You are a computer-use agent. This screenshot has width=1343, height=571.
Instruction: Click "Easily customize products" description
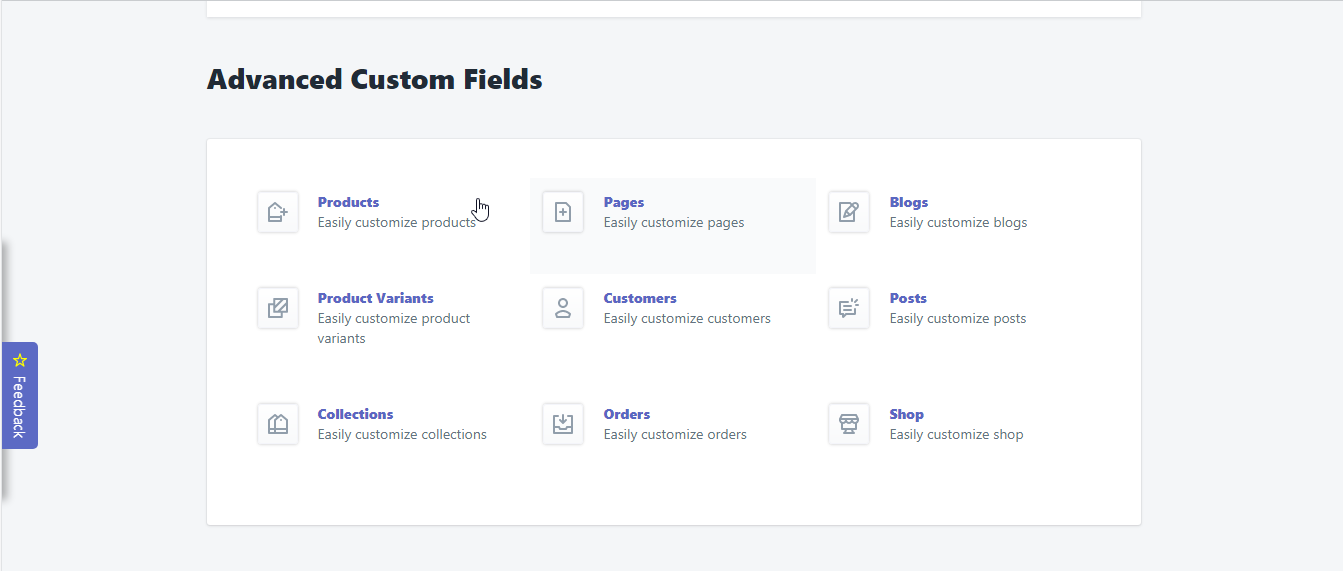click(x=397, y=222)
